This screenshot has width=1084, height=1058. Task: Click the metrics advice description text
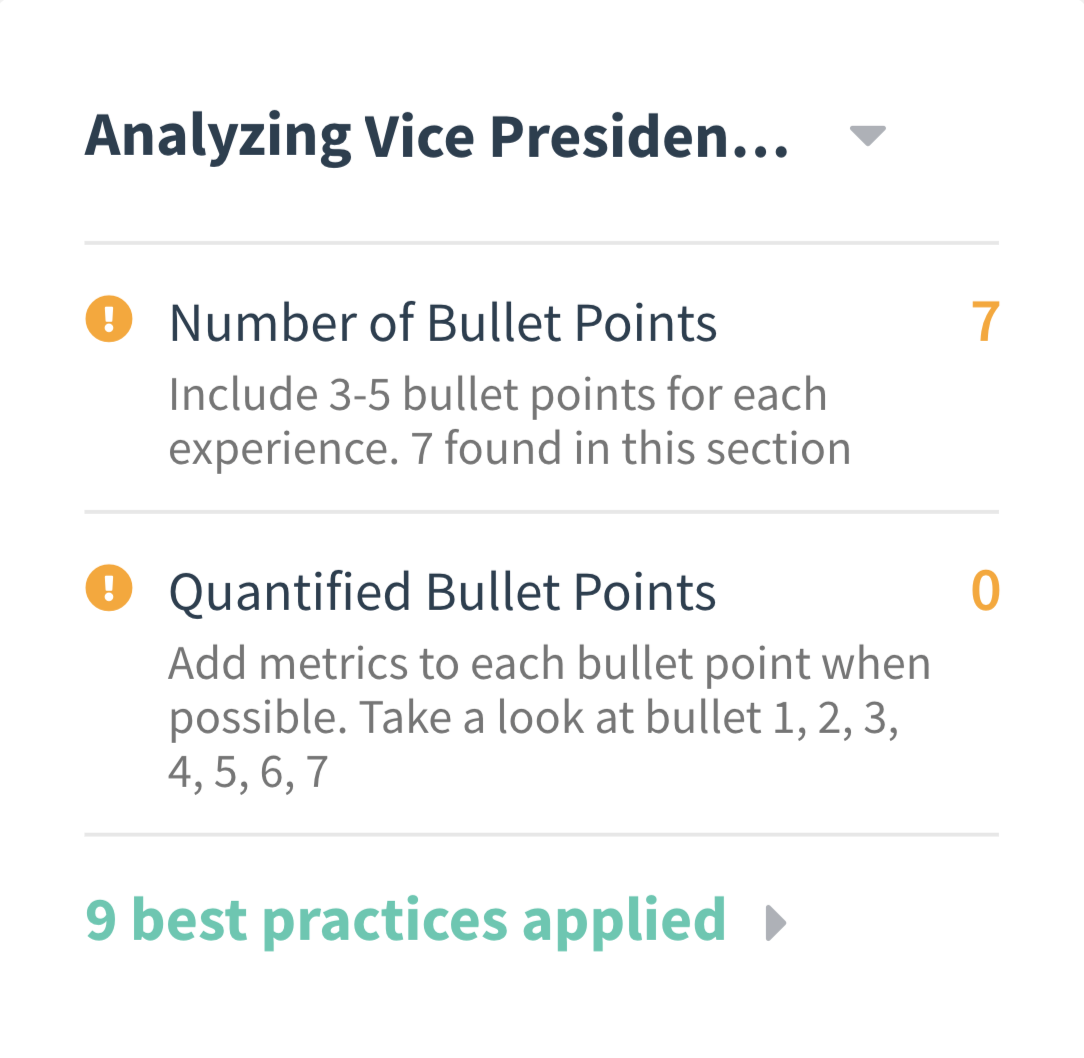[x=550, y=715]
